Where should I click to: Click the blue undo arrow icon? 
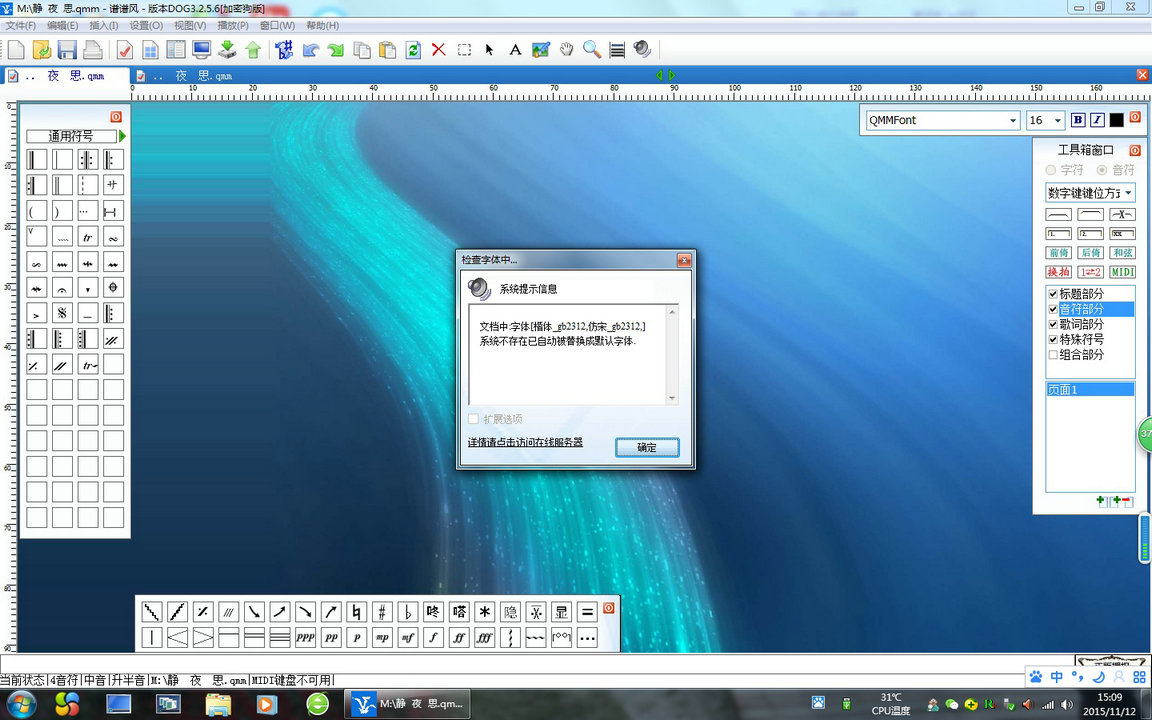coord(310,49)
